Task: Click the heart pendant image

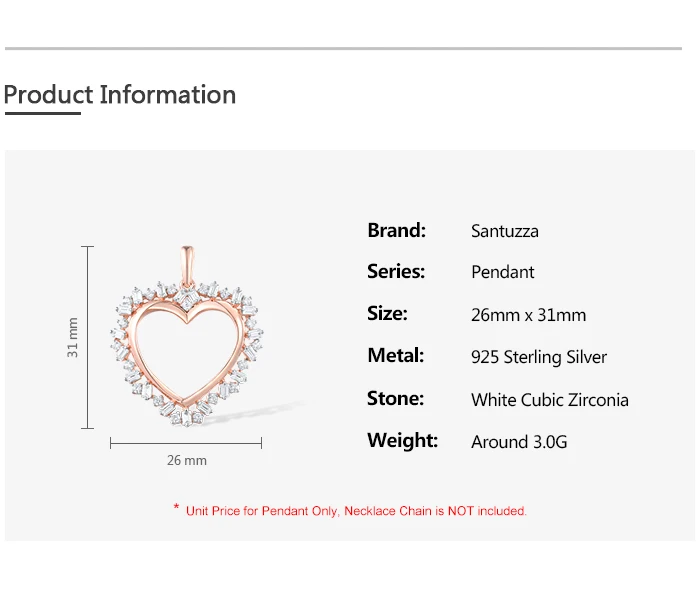Action: tap(187, 336)
